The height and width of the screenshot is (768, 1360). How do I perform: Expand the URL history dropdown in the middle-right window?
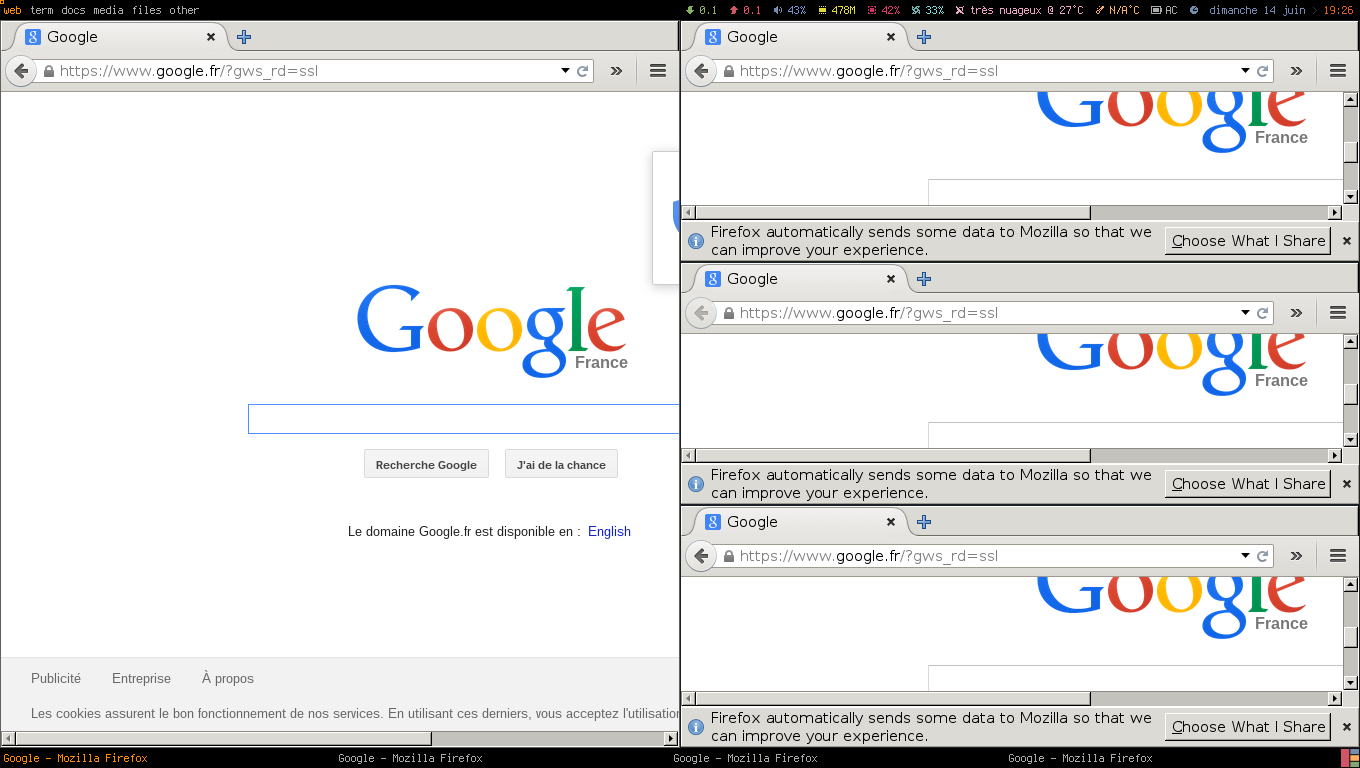[1245, 313]
